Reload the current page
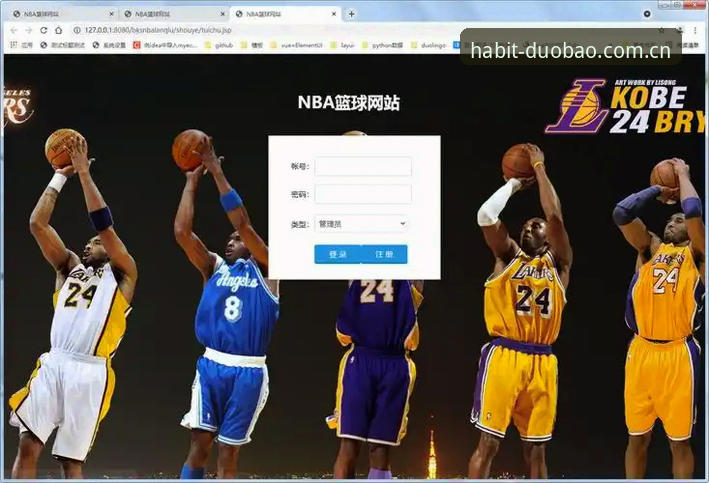Viewport: 709px width, 483px height. [43, 30]
